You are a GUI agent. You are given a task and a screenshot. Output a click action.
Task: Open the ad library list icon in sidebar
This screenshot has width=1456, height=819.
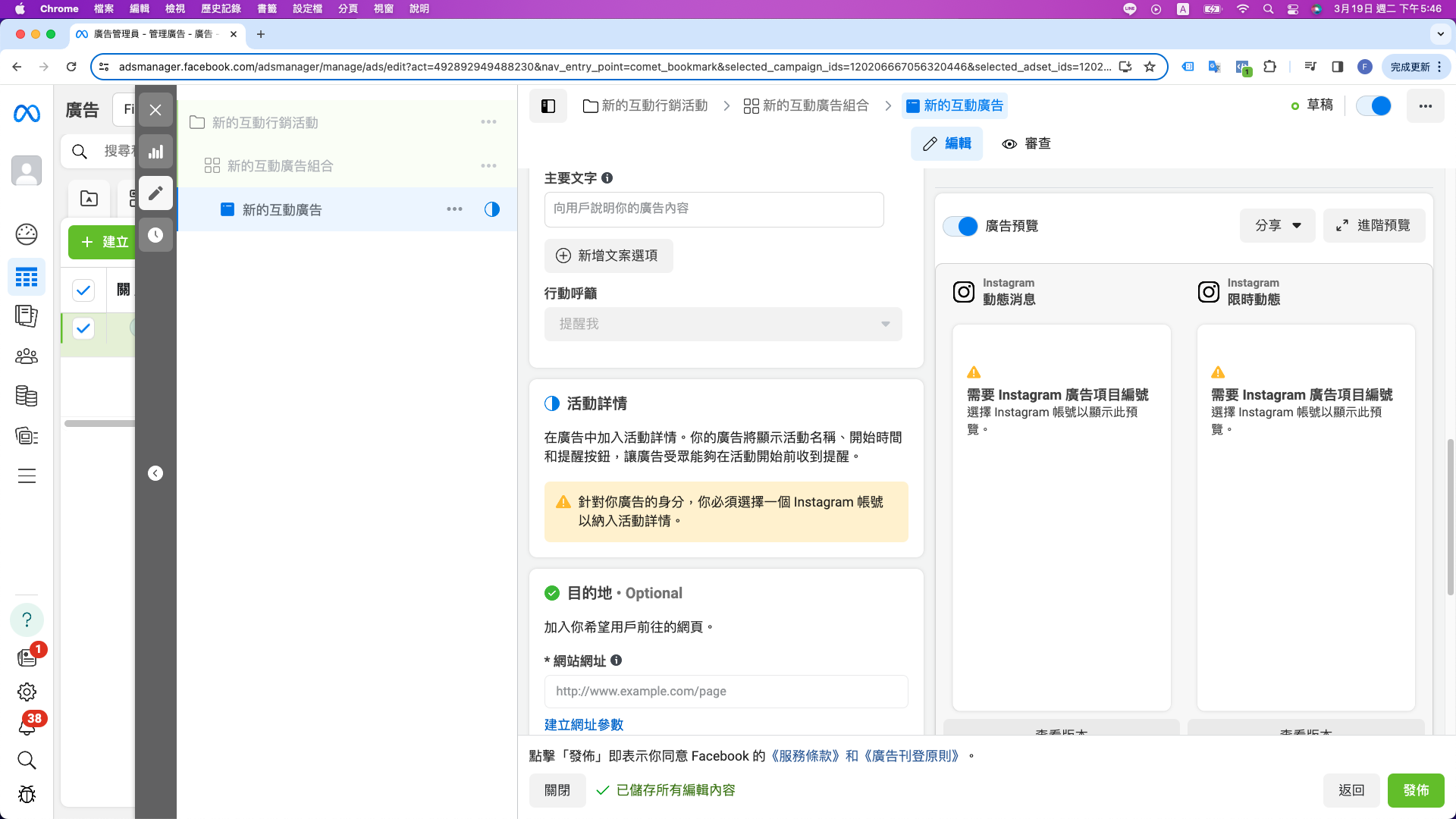click(27, 436)
